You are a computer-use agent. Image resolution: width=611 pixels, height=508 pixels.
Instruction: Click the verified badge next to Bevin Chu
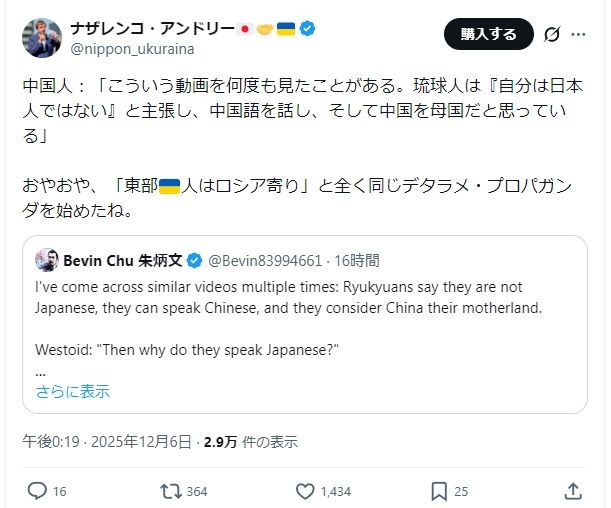click(x=196, y=261)
